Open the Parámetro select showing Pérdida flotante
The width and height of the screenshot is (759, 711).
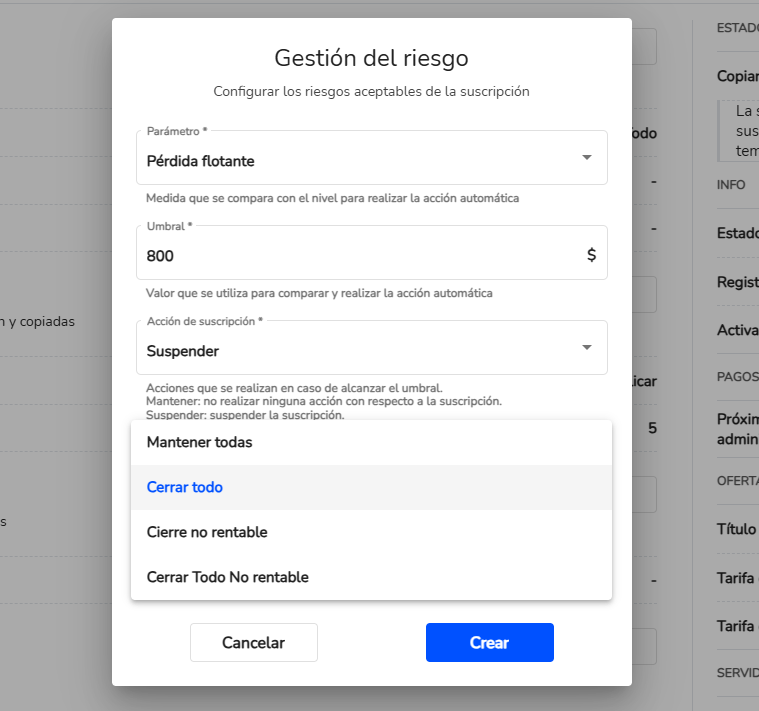coord(360,160)
